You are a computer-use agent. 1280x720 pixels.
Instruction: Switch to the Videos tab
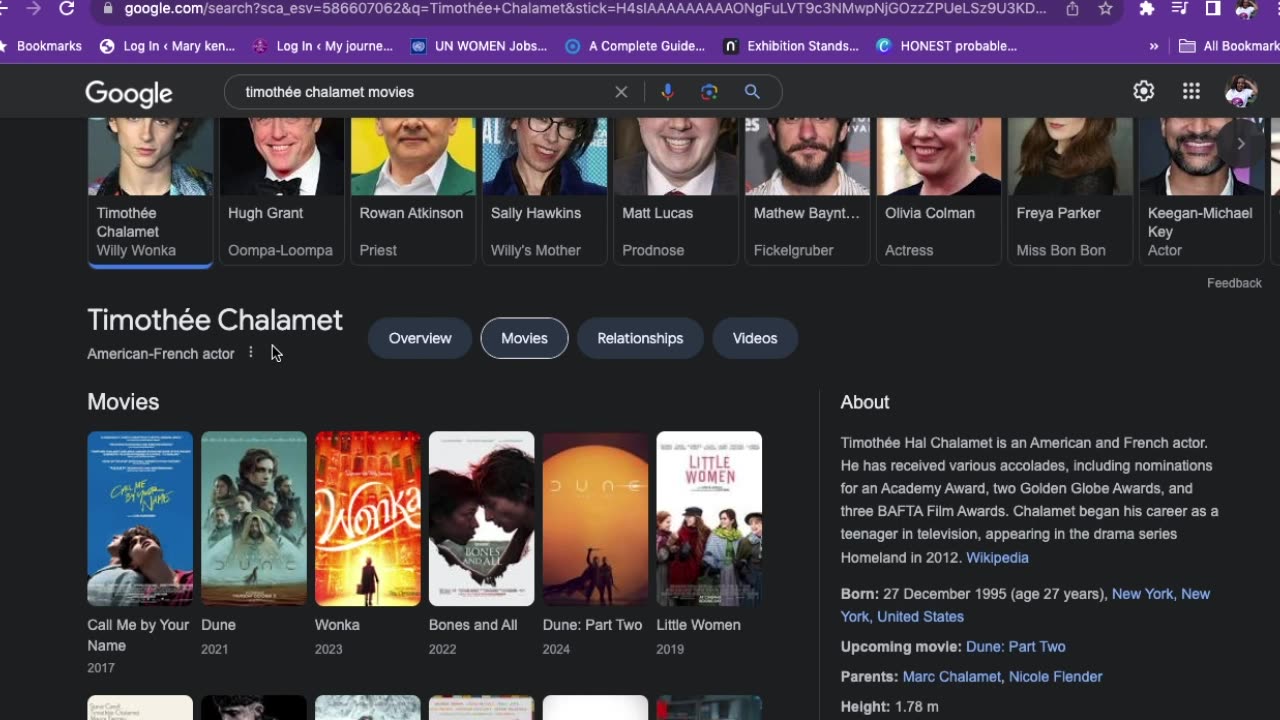[x=755, y=338]
